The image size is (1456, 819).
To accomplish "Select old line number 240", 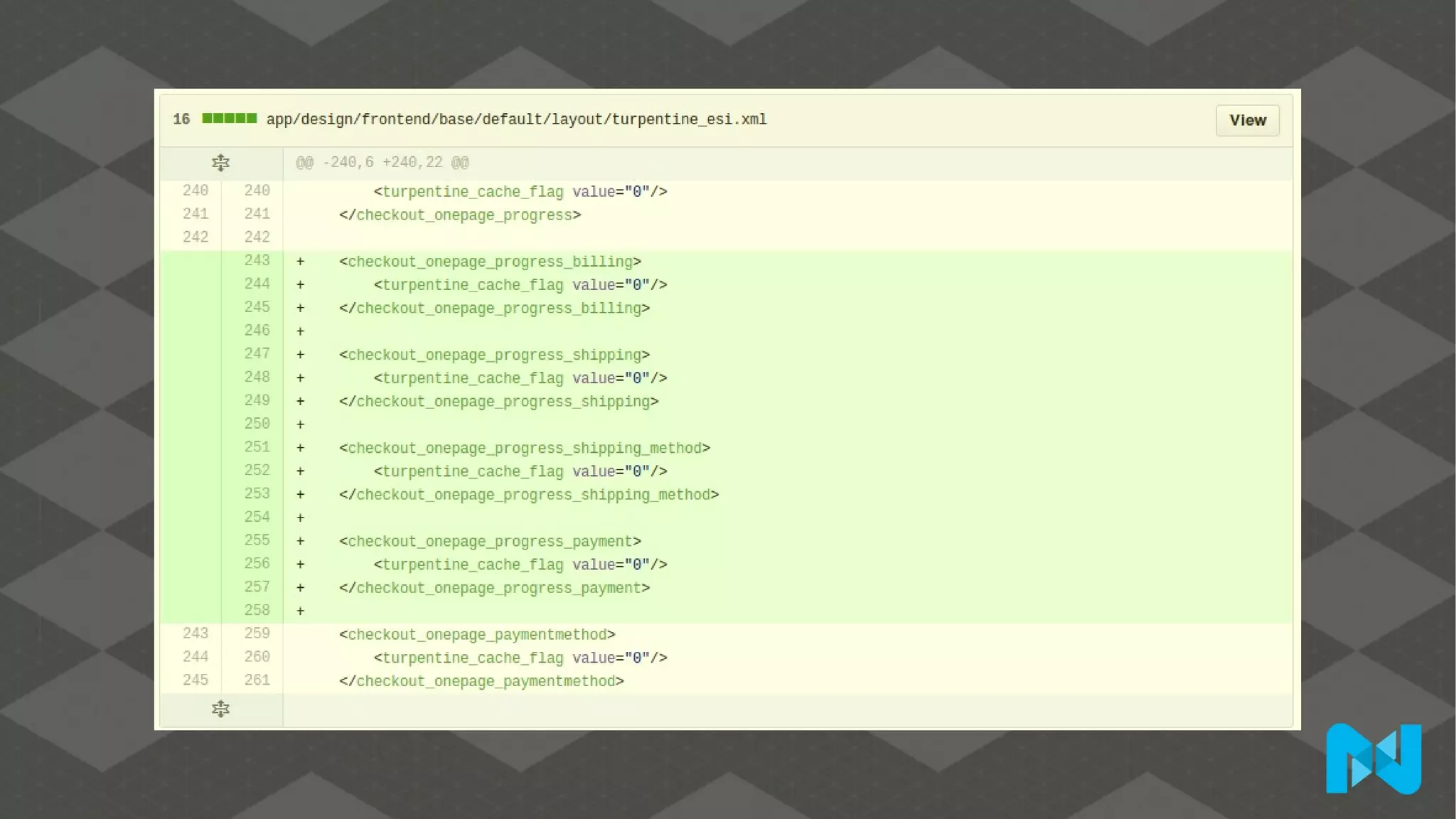I will pyautogui.click(x=195, y=191).
